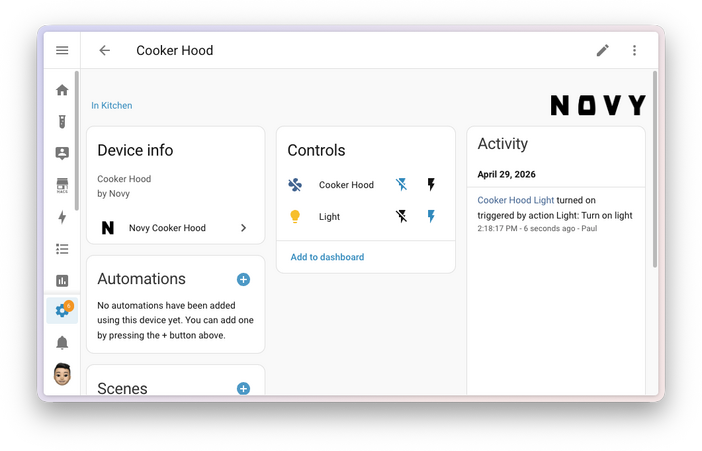702x451 pixels.
Task: Turn on the Light entity
Action: tap(431, 216)
